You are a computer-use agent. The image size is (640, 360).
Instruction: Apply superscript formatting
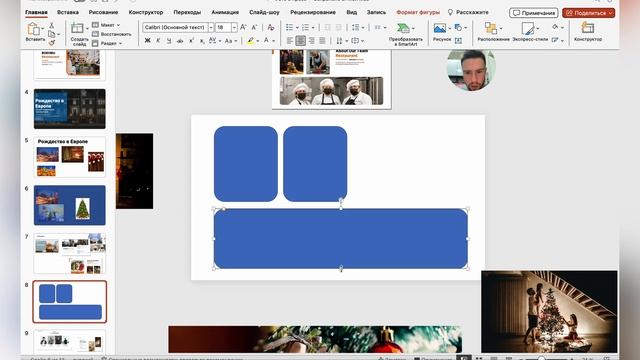(191, 41)
